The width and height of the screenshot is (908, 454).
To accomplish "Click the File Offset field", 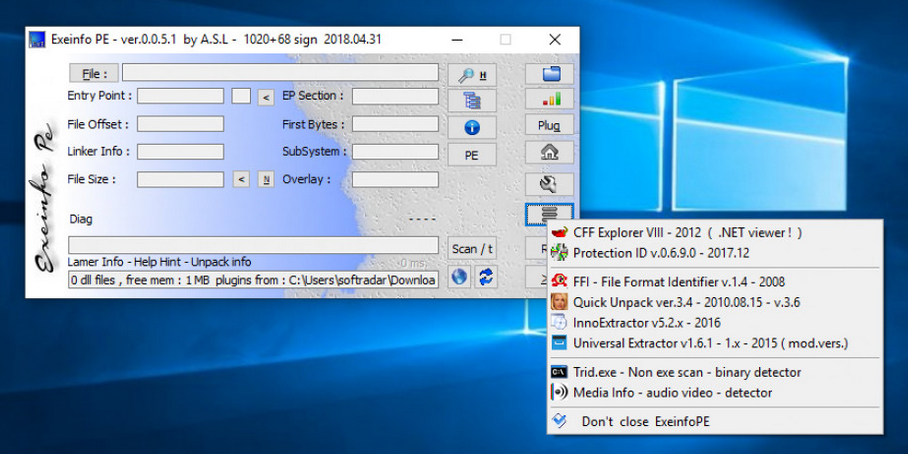I will (180, 124).
